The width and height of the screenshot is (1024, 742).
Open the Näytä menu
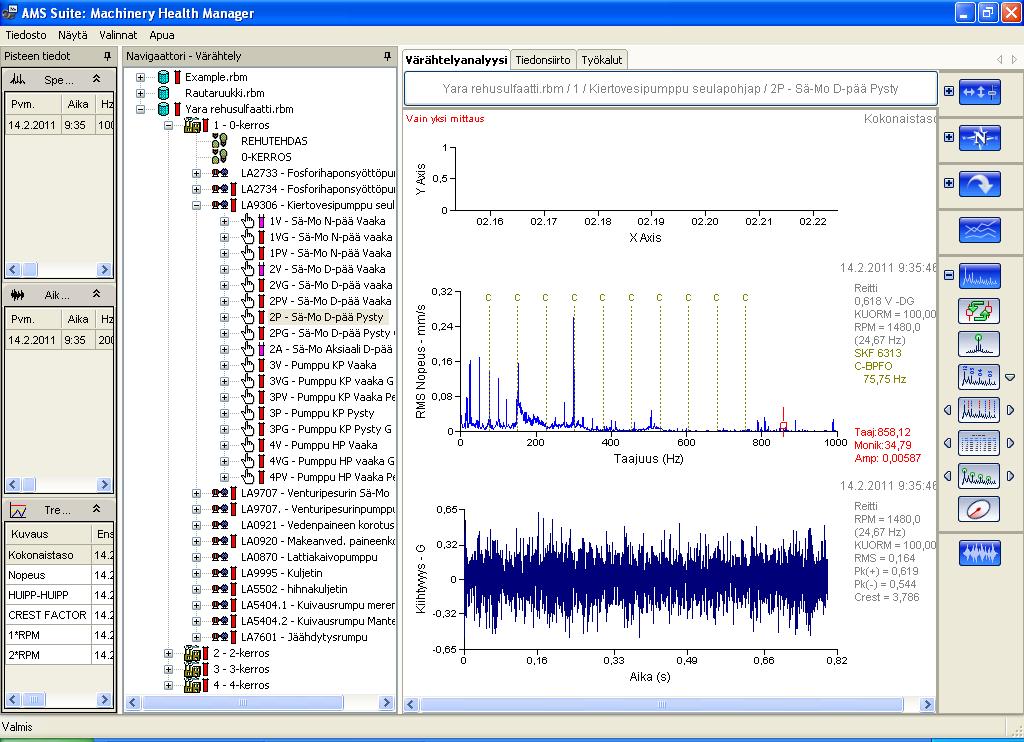72,35
